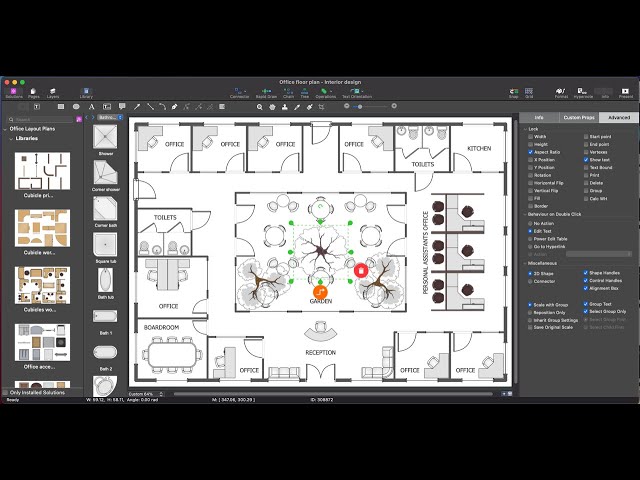Viewport: 640px width, 480px height.
Task: Open the library selector dropdown
Action: click(110, 118)
